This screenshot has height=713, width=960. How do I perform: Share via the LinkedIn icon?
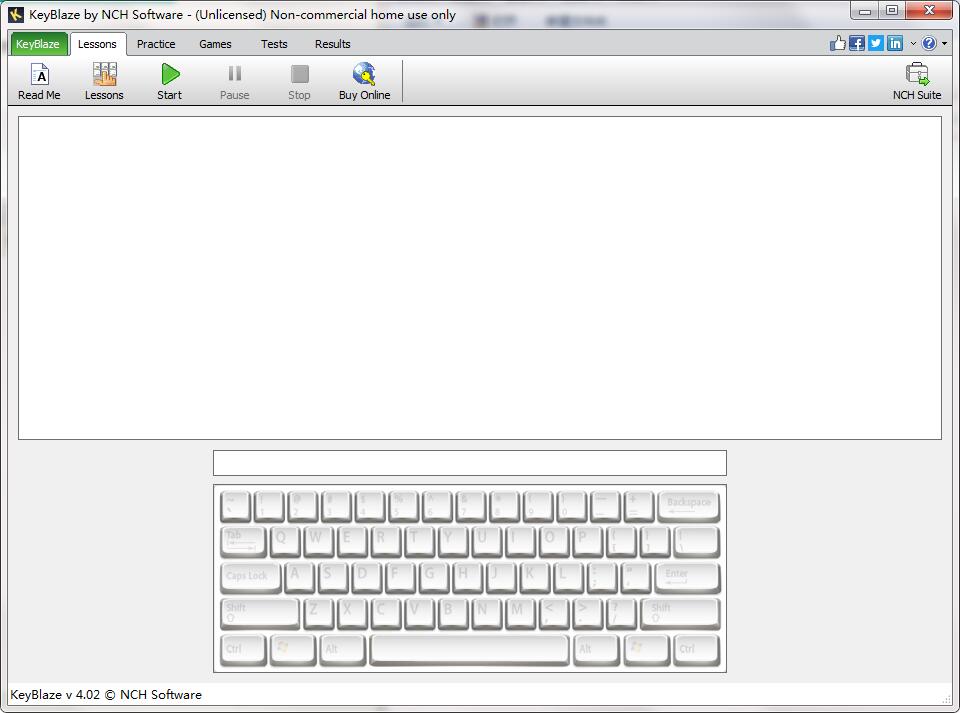pyautogui.click(x=895, y=43)
